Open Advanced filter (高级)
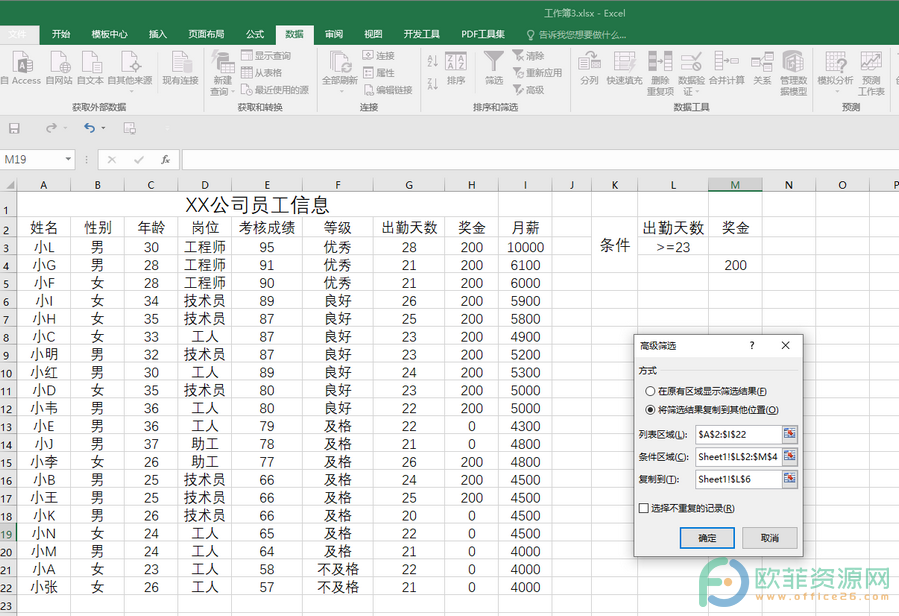 click(528, 90)
